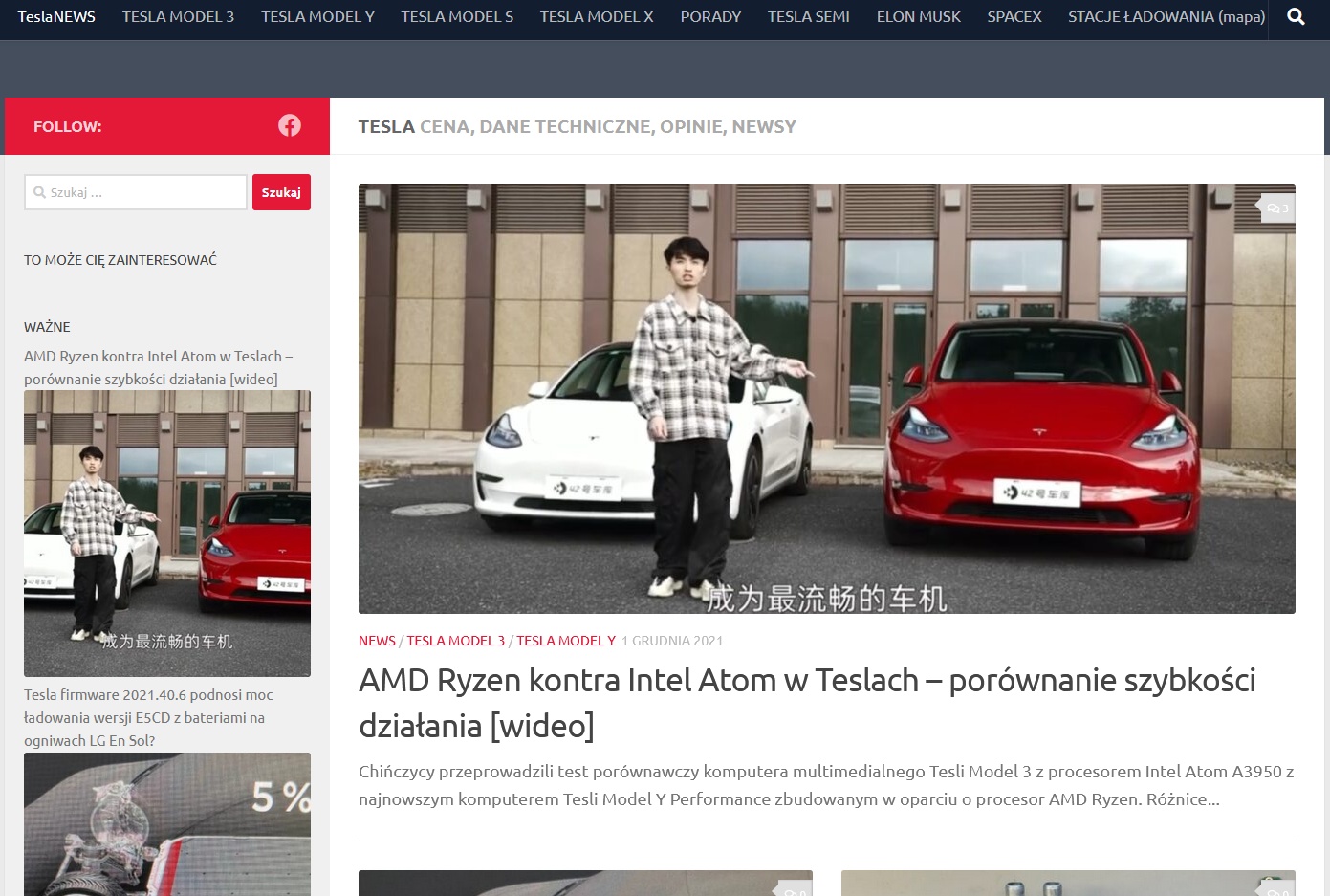1330x896 pixels.
Task: Open sidebar thumbnail of man with Teslas
Action: pos(167,534)
